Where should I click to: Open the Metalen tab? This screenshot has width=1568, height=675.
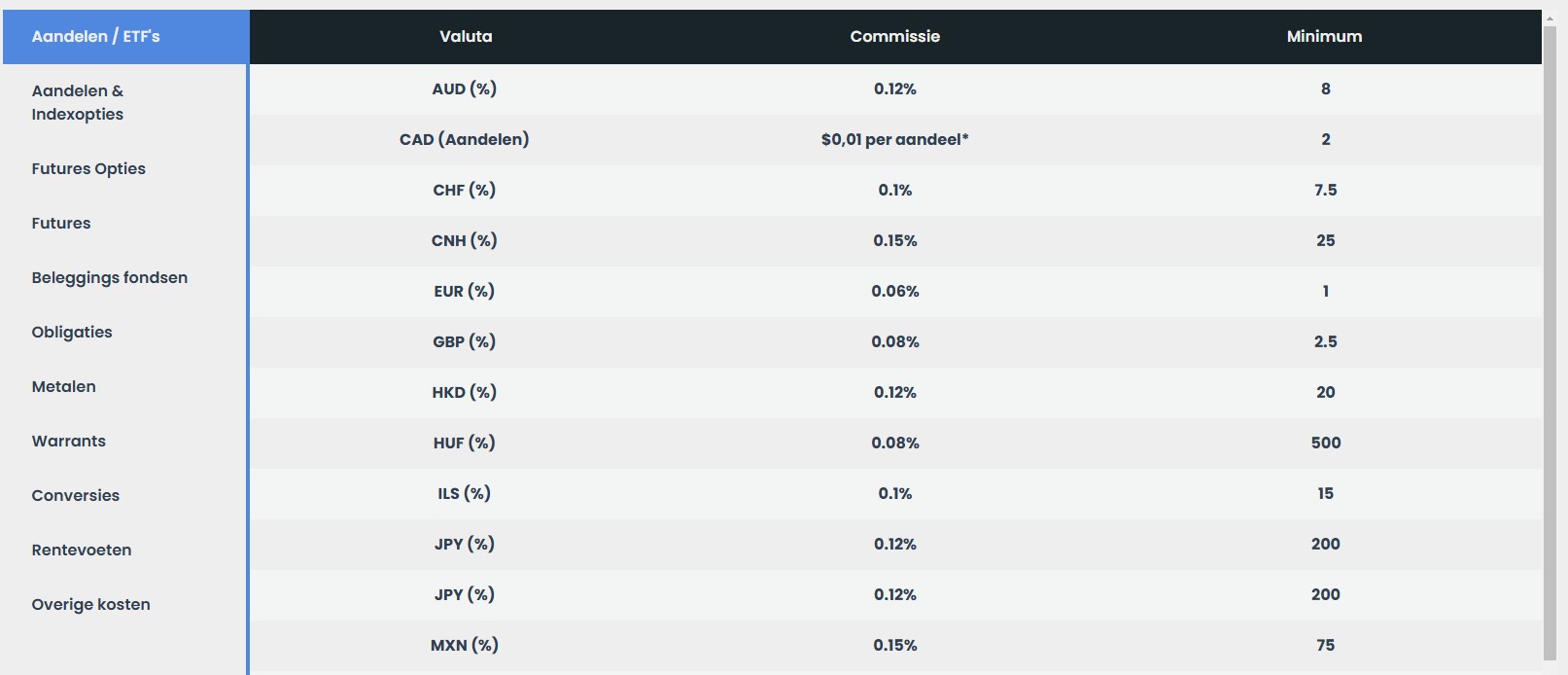pos(64,386)
